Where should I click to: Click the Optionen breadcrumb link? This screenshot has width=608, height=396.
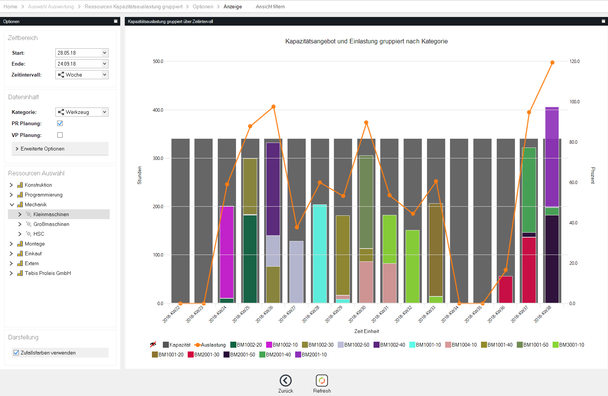point(203,7)
